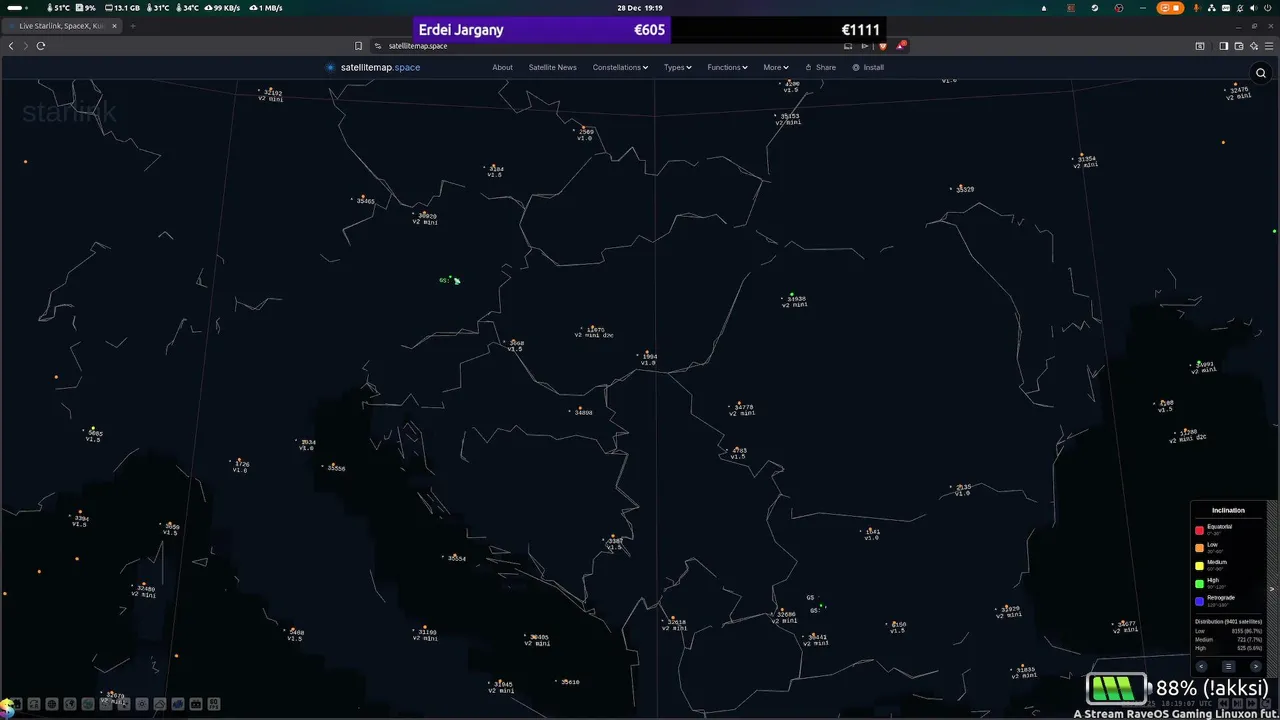Screen dimensions: 1280x720
Task: Click the 13.1 GB memory indicator
Action: [x=121, y=8]
